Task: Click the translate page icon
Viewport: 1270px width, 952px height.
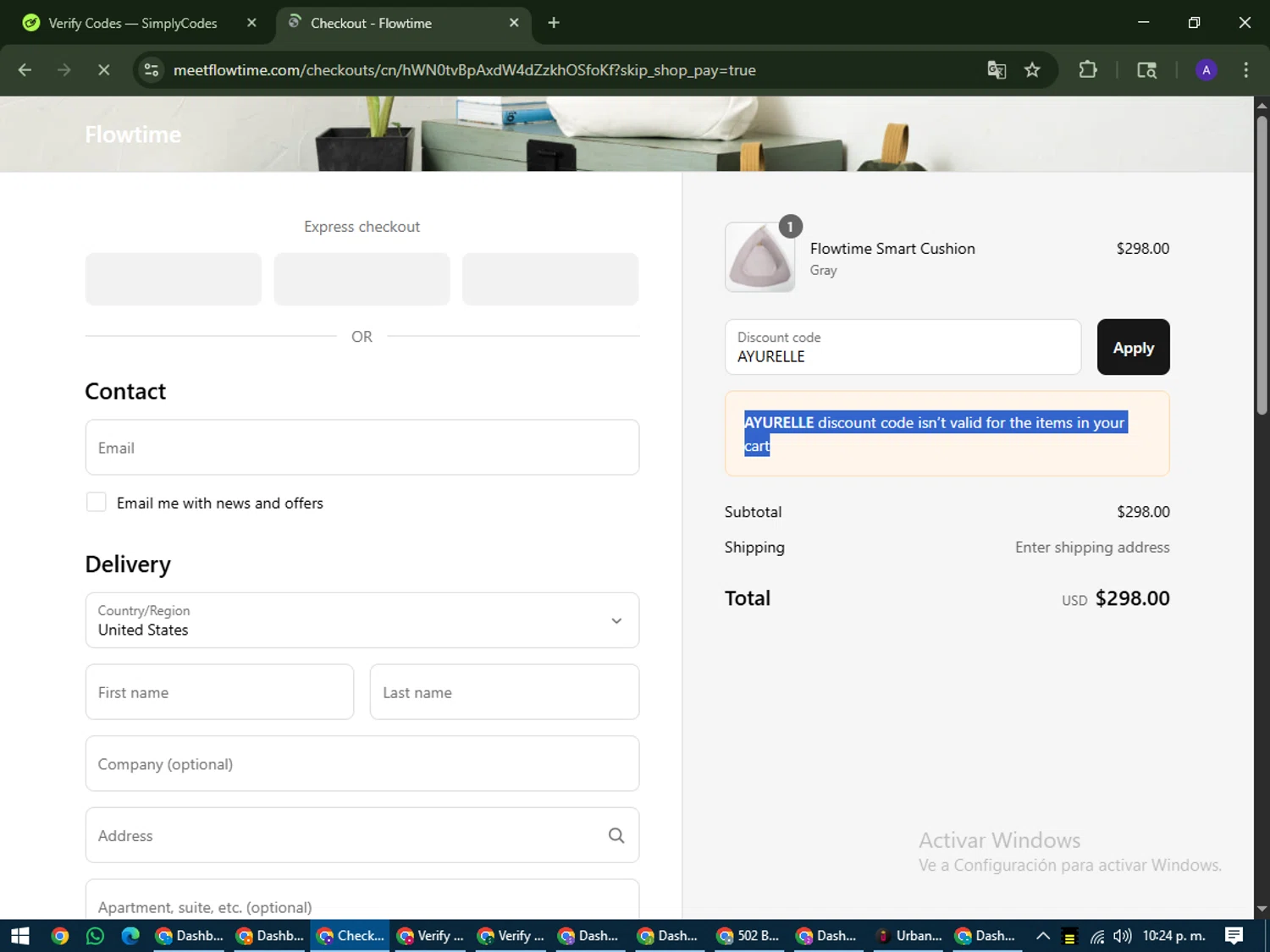Action: pyautogui.click(x=997, y=70)
